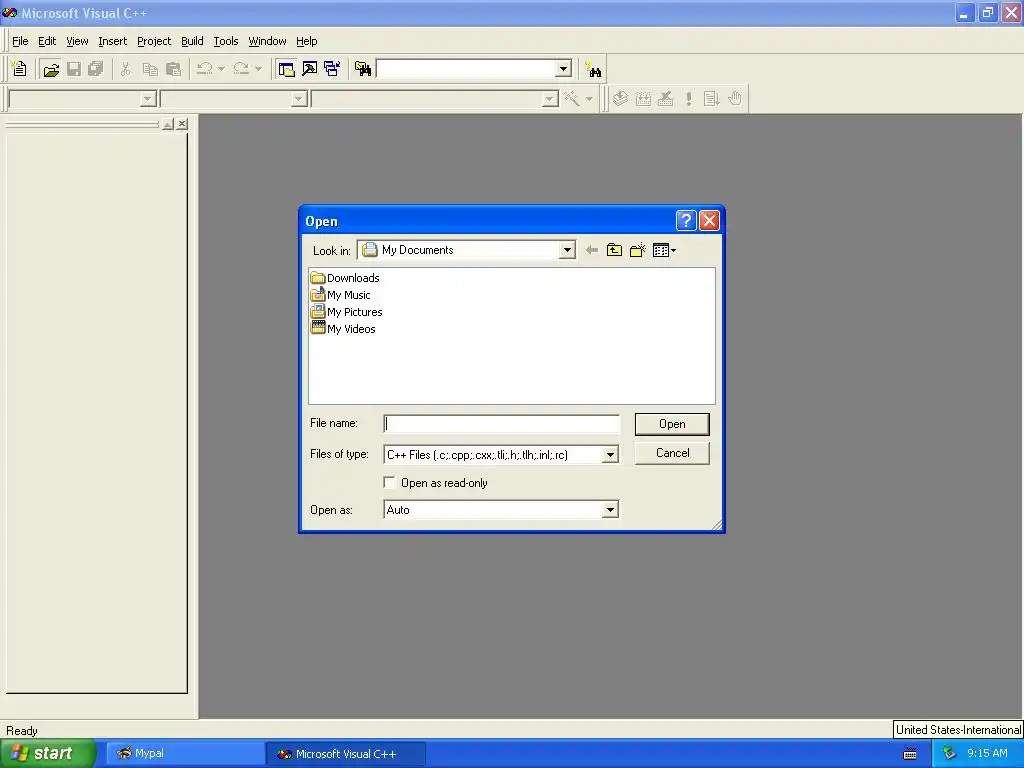Open the File menu
This screenshot has height=768, width=1024.
(20, 41)
